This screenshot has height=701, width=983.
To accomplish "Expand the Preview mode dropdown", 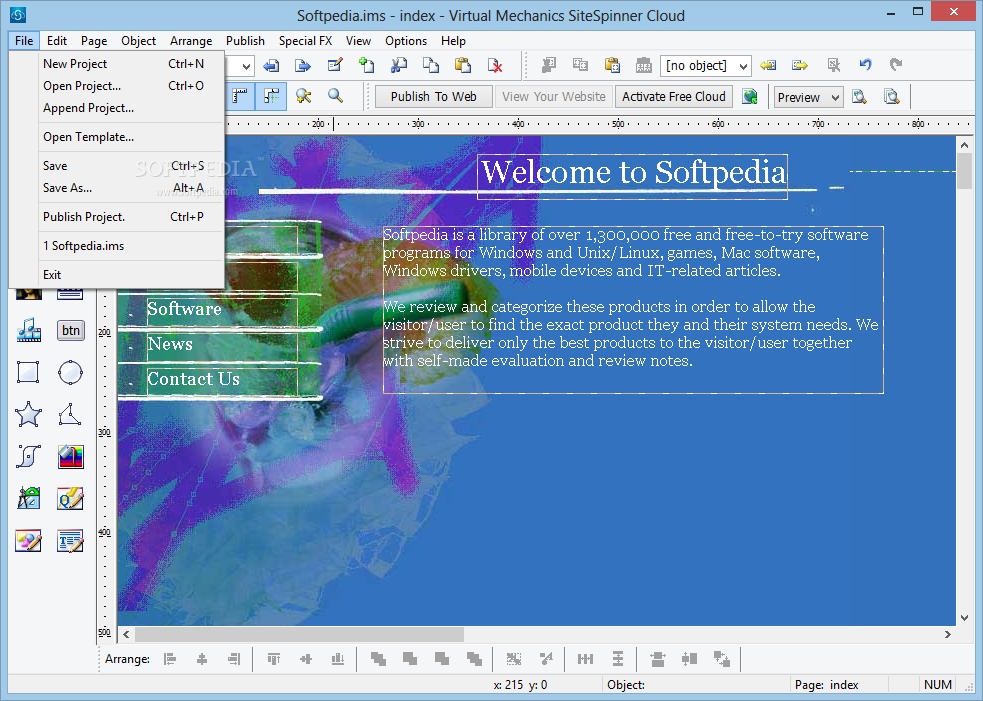I will [808, 97].
